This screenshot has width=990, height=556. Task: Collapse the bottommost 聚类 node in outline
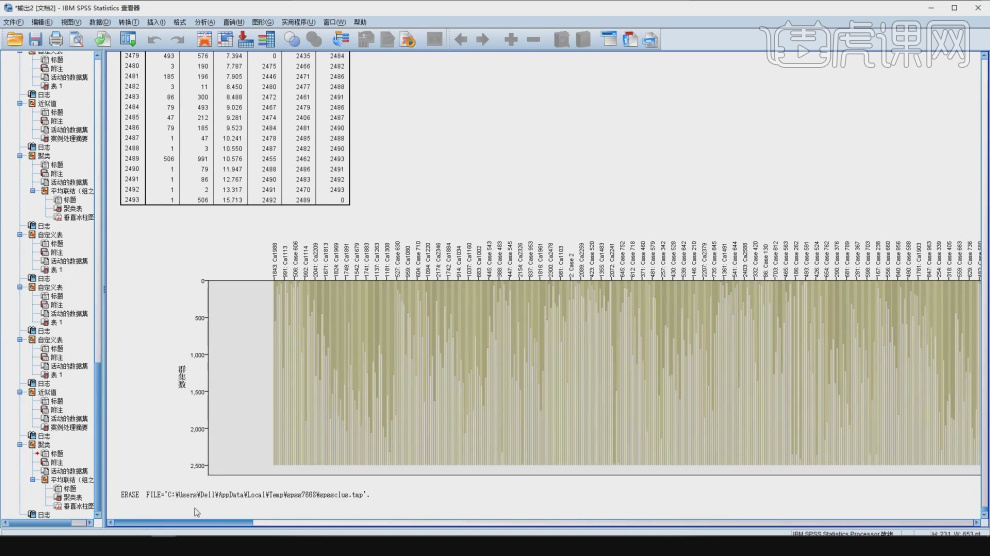point(20,445)
